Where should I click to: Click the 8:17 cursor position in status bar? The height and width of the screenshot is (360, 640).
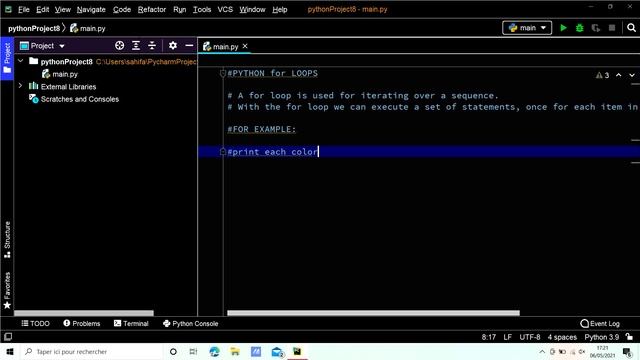pos(489,337)
